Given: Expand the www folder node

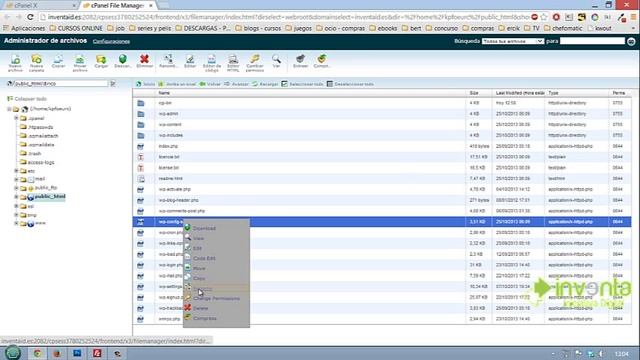Looking at the screenshot, I should coord(16,223).
